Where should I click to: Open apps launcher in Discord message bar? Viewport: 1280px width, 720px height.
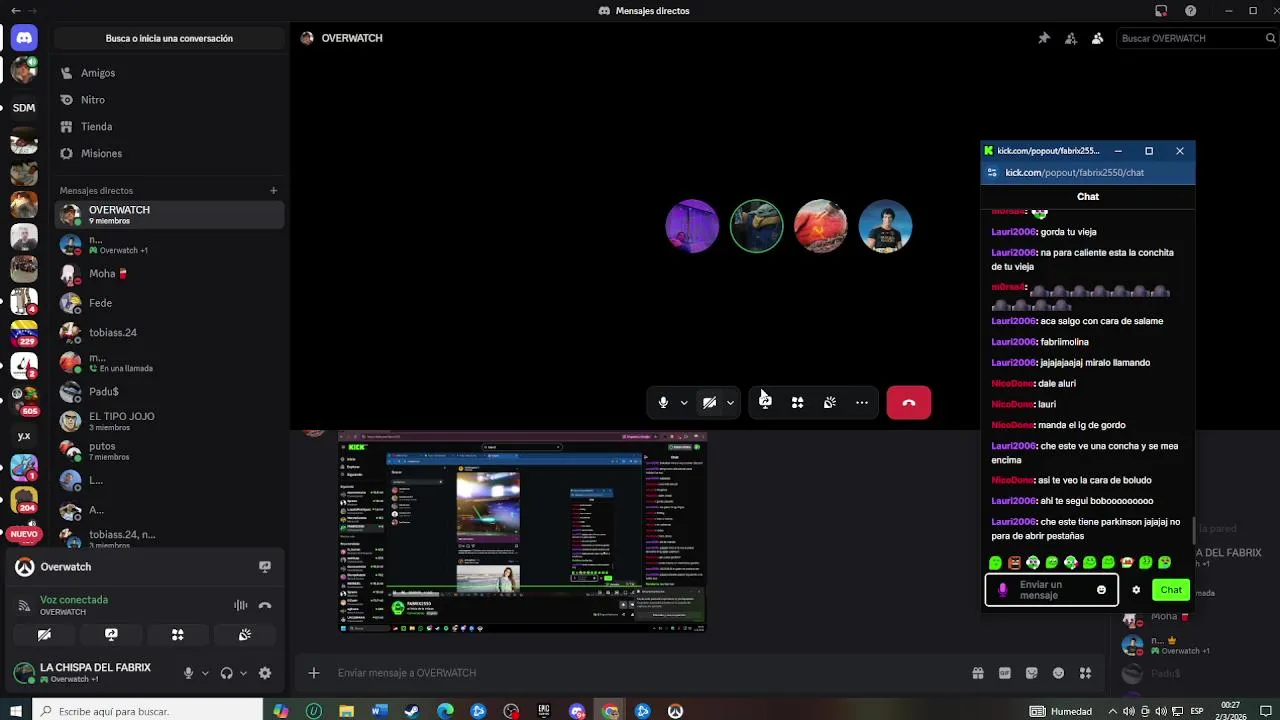1086,673
